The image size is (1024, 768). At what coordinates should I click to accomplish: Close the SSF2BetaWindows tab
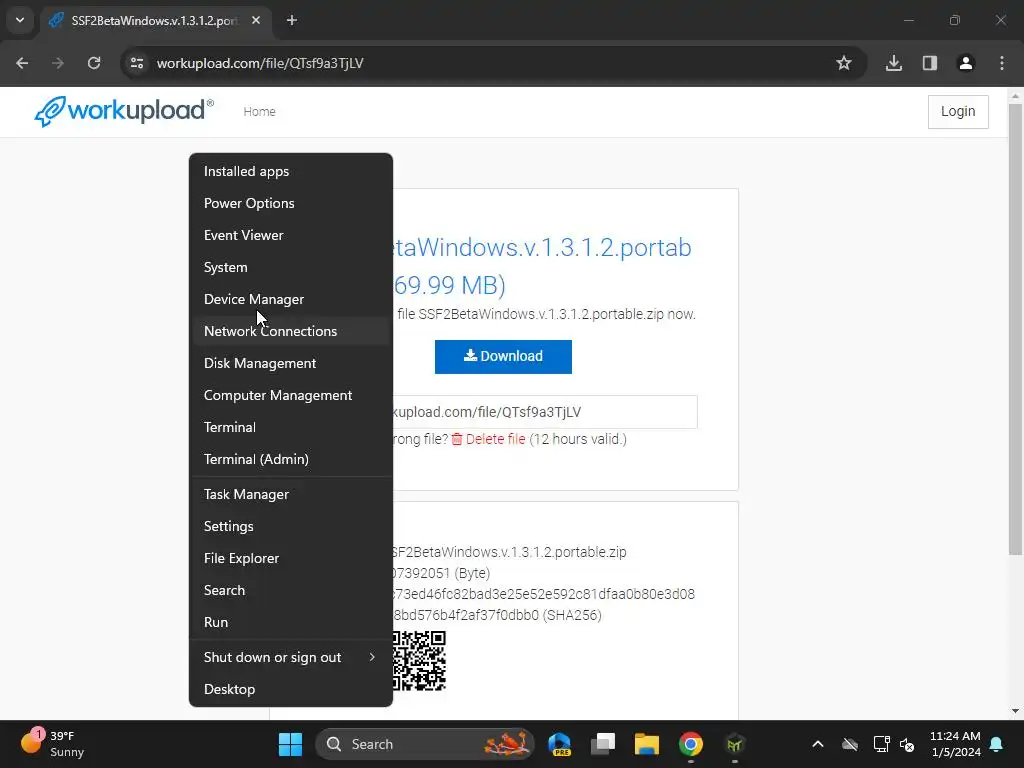tap(256, 20)
